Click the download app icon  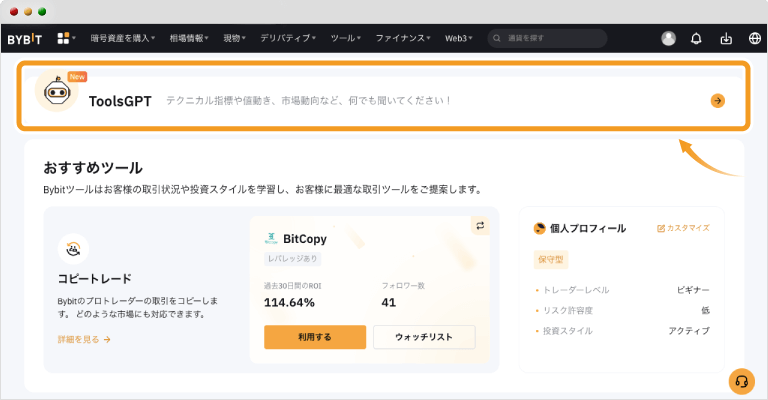726,38
